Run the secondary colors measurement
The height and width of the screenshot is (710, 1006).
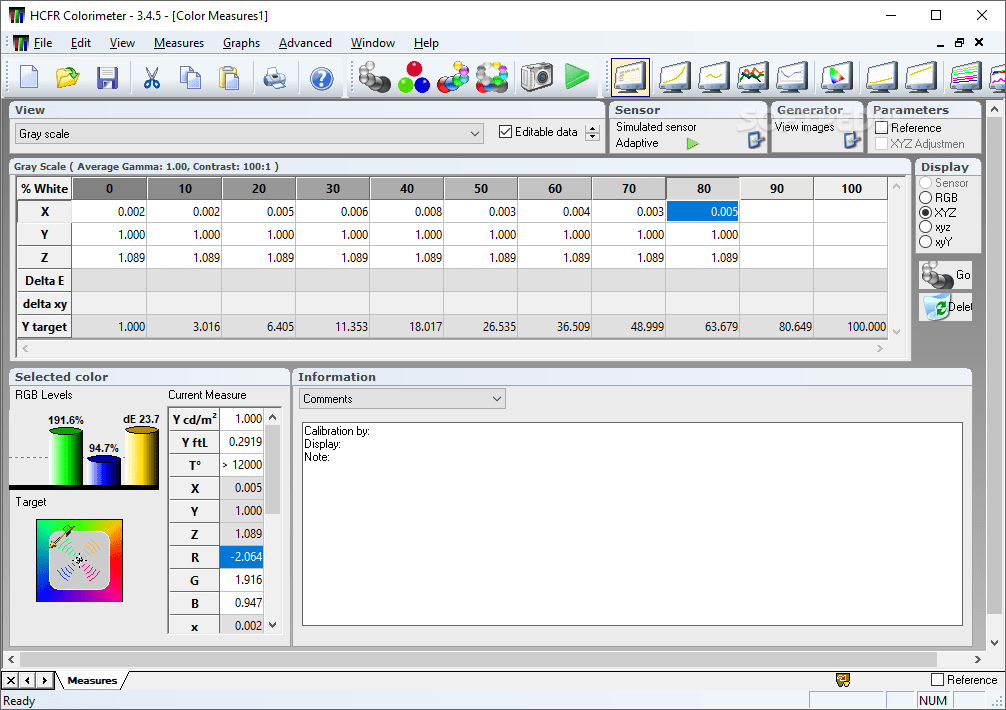[x=453, y=76]
